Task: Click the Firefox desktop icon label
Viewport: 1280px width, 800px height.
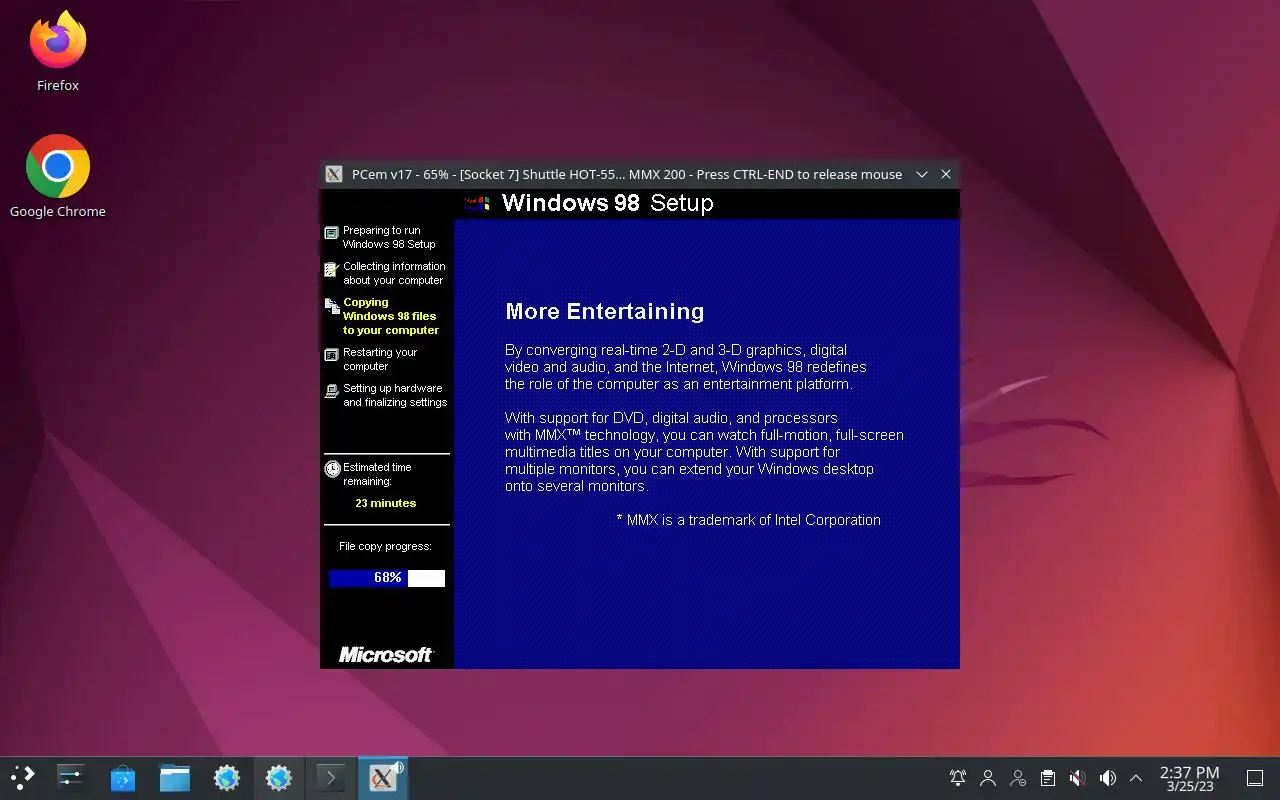Action: tap(58, 86)
